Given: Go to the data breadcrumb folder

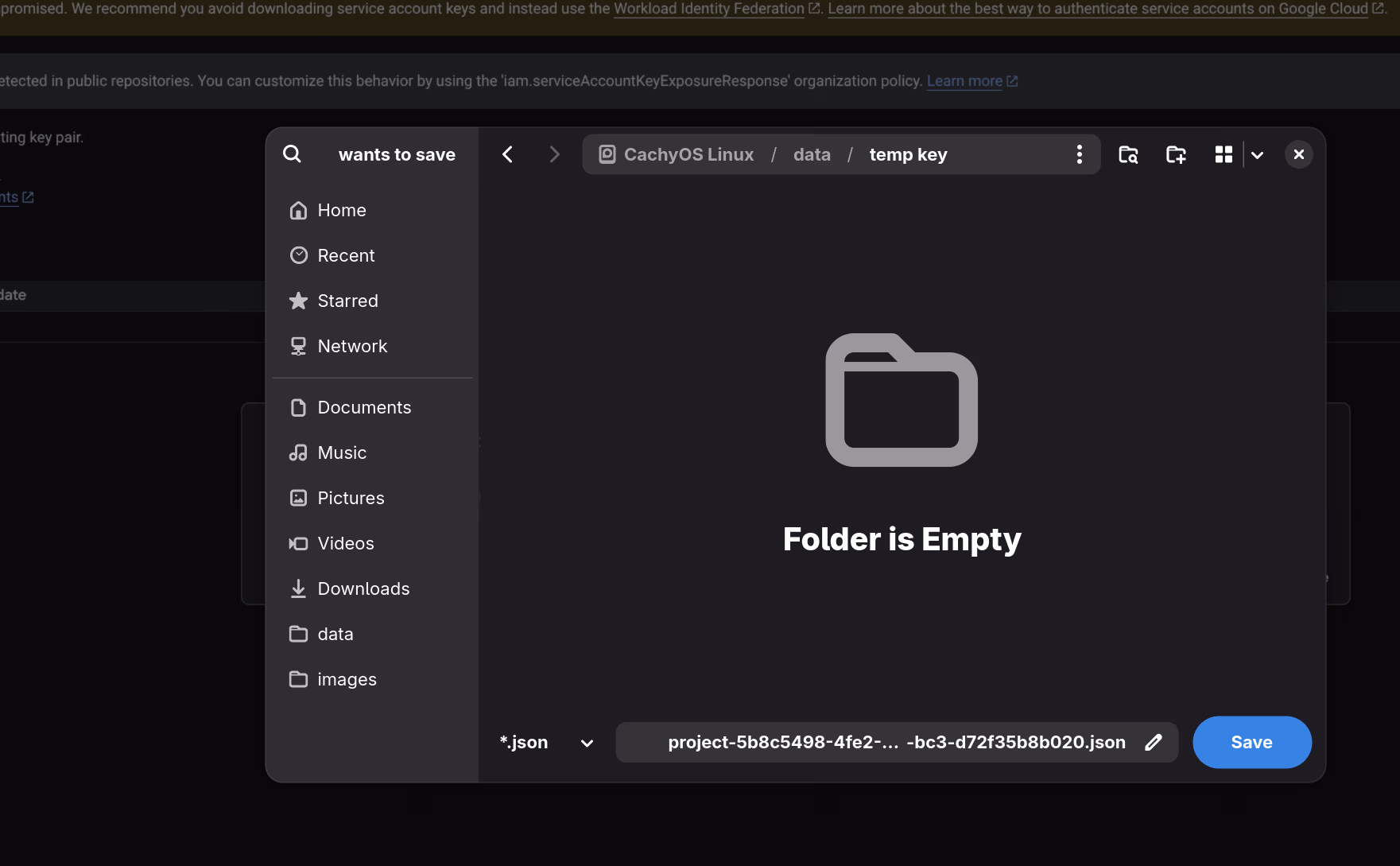Looking at the screenshot, I should [812, 153].
